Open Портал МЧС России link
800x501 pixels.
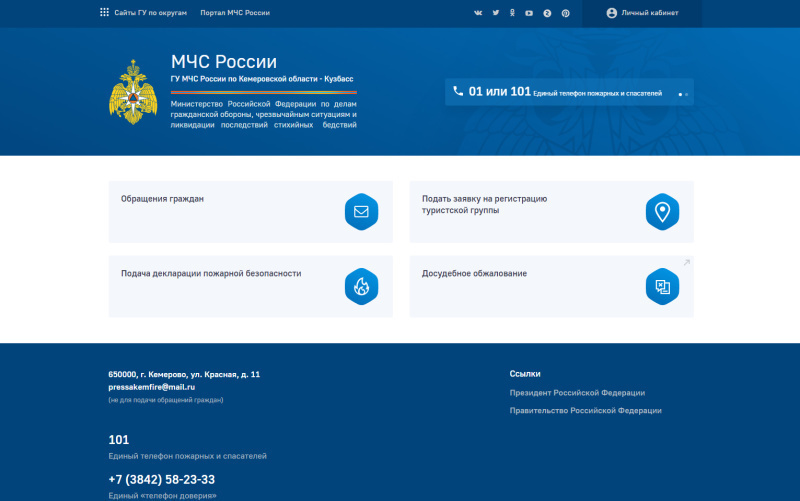(235, 13)
